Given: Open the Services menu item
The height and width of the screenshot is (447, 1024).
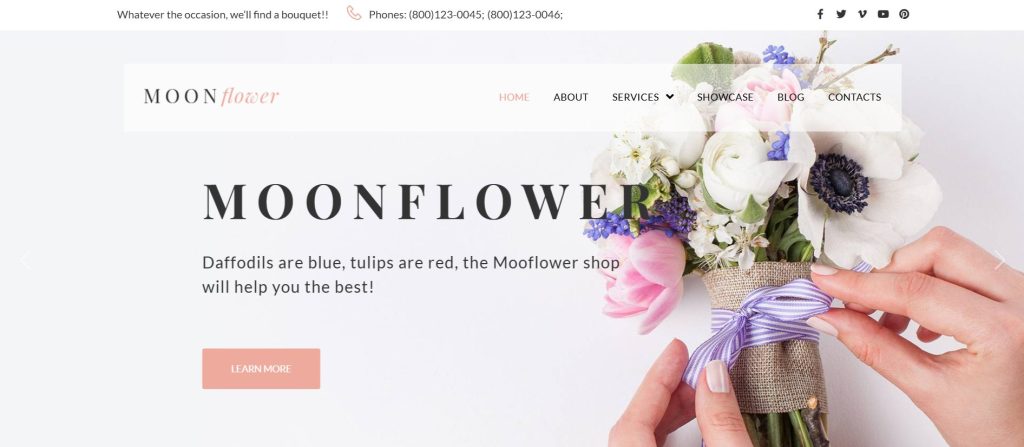Looking at the screenshot, I should coord(635,97).
